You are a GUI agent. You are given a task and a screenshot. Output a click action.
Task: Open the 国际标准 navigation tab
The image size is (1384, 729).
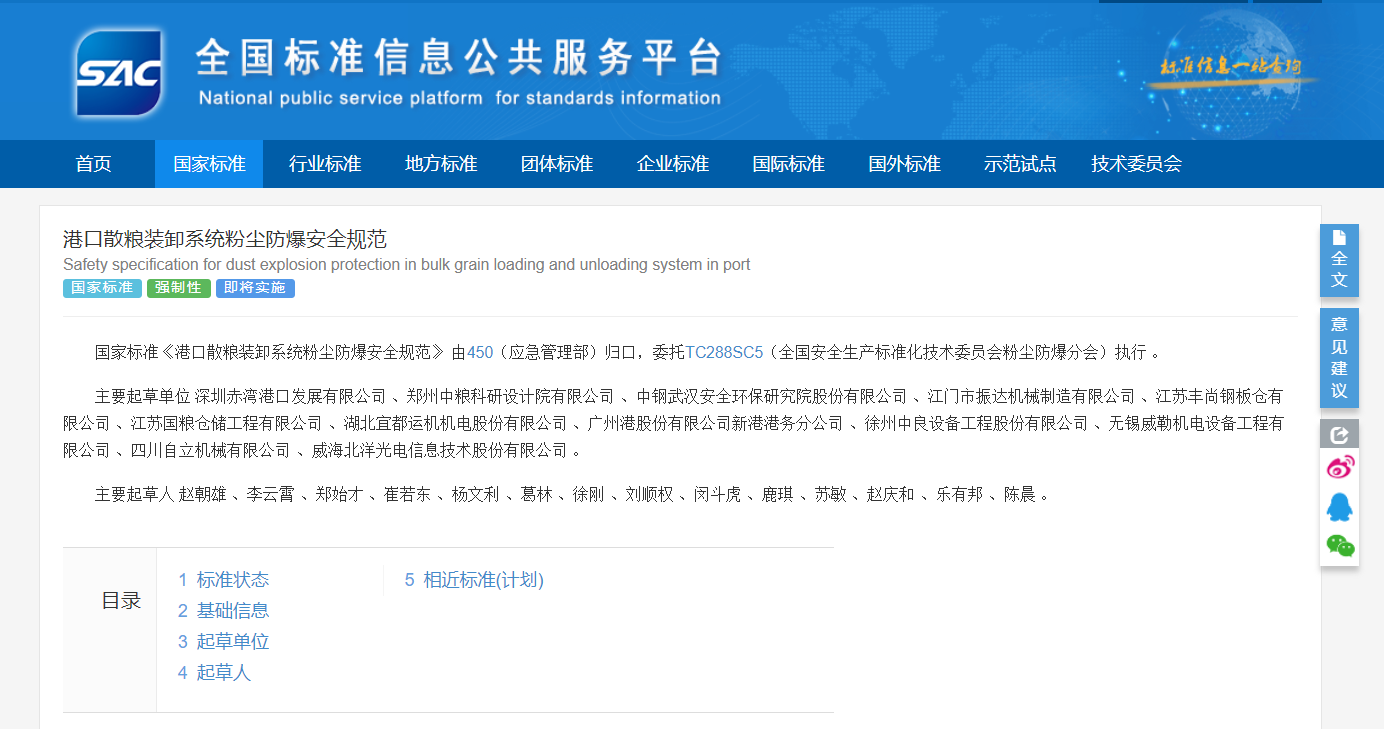click(789, 164)
